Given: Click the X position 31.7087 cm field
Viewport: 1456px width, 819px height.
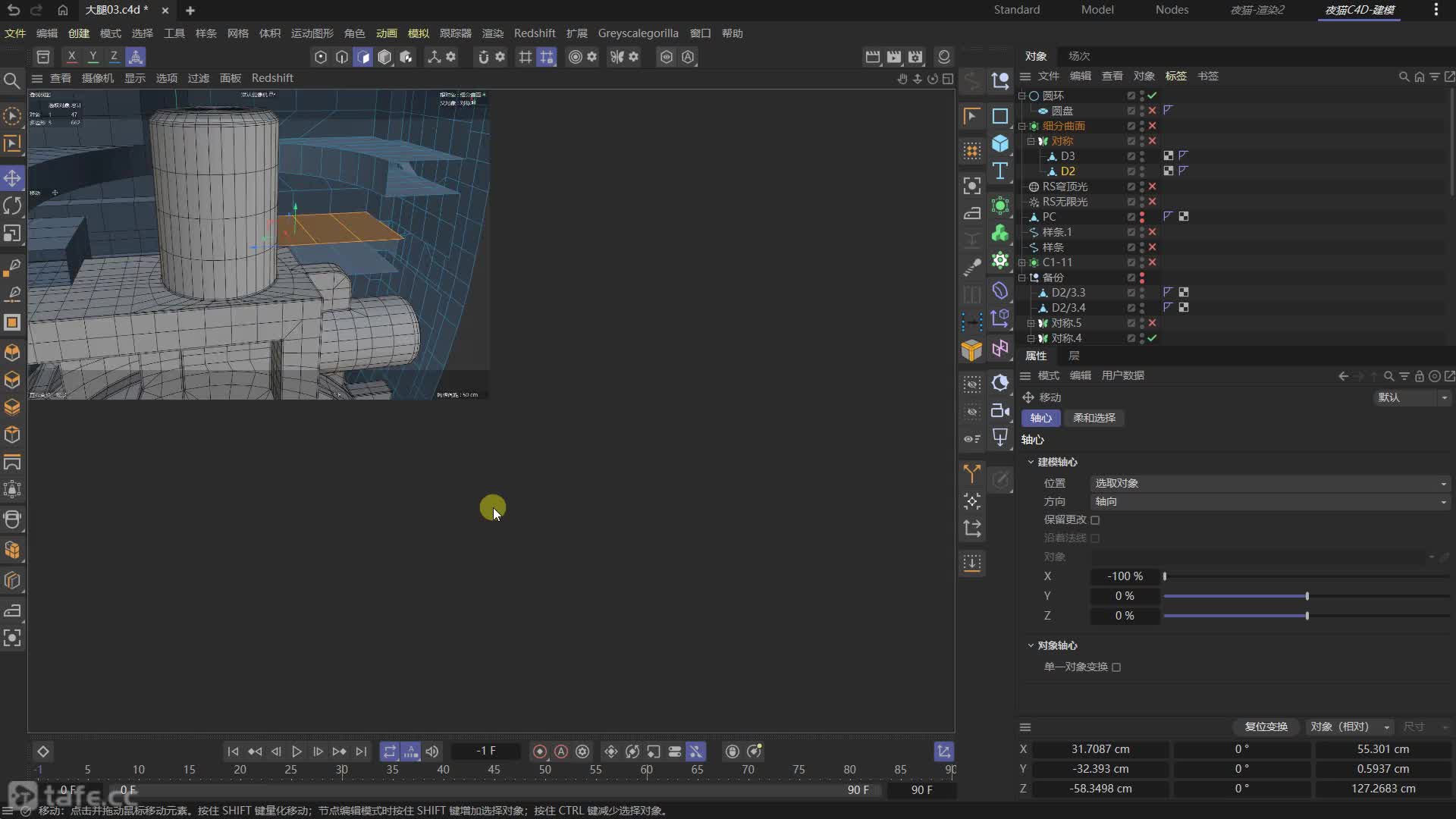Looking at the screenshot, I should coord(1100,749).
